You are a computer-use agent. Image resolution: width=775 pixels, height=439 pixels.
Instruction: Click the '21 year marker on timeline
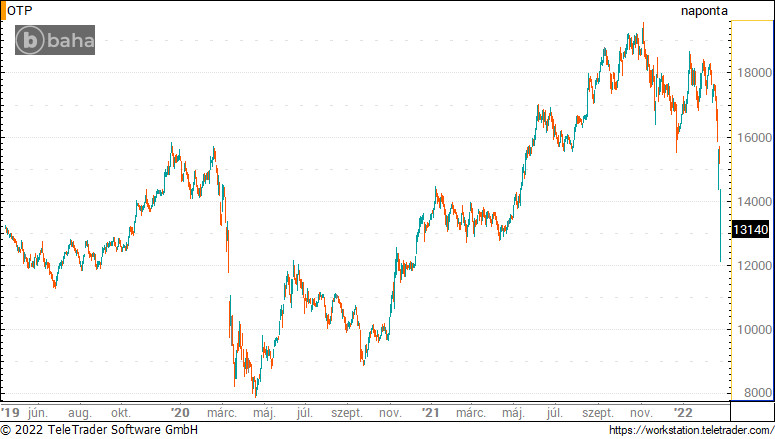(x=430, y=413)
